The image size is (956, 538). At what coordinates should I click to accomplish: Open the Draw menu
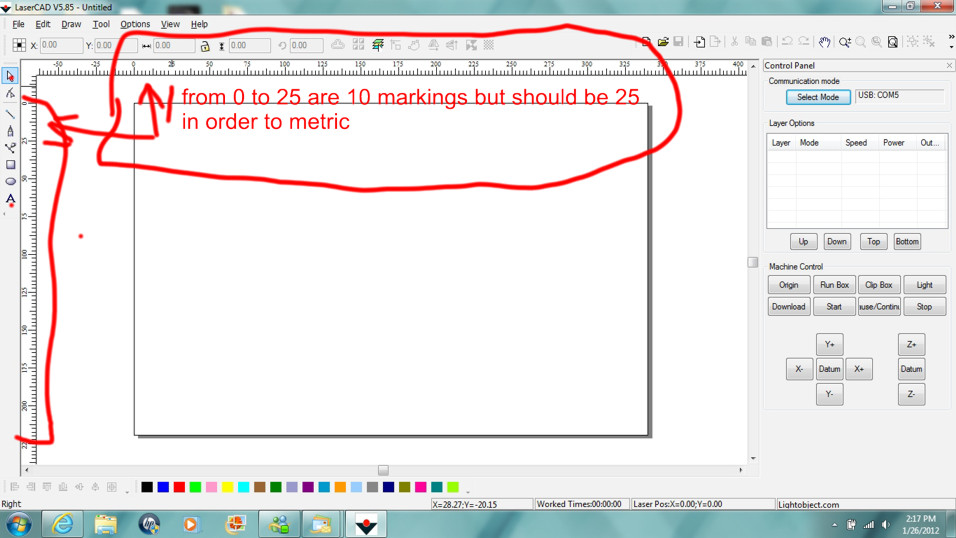pos(71,24)
